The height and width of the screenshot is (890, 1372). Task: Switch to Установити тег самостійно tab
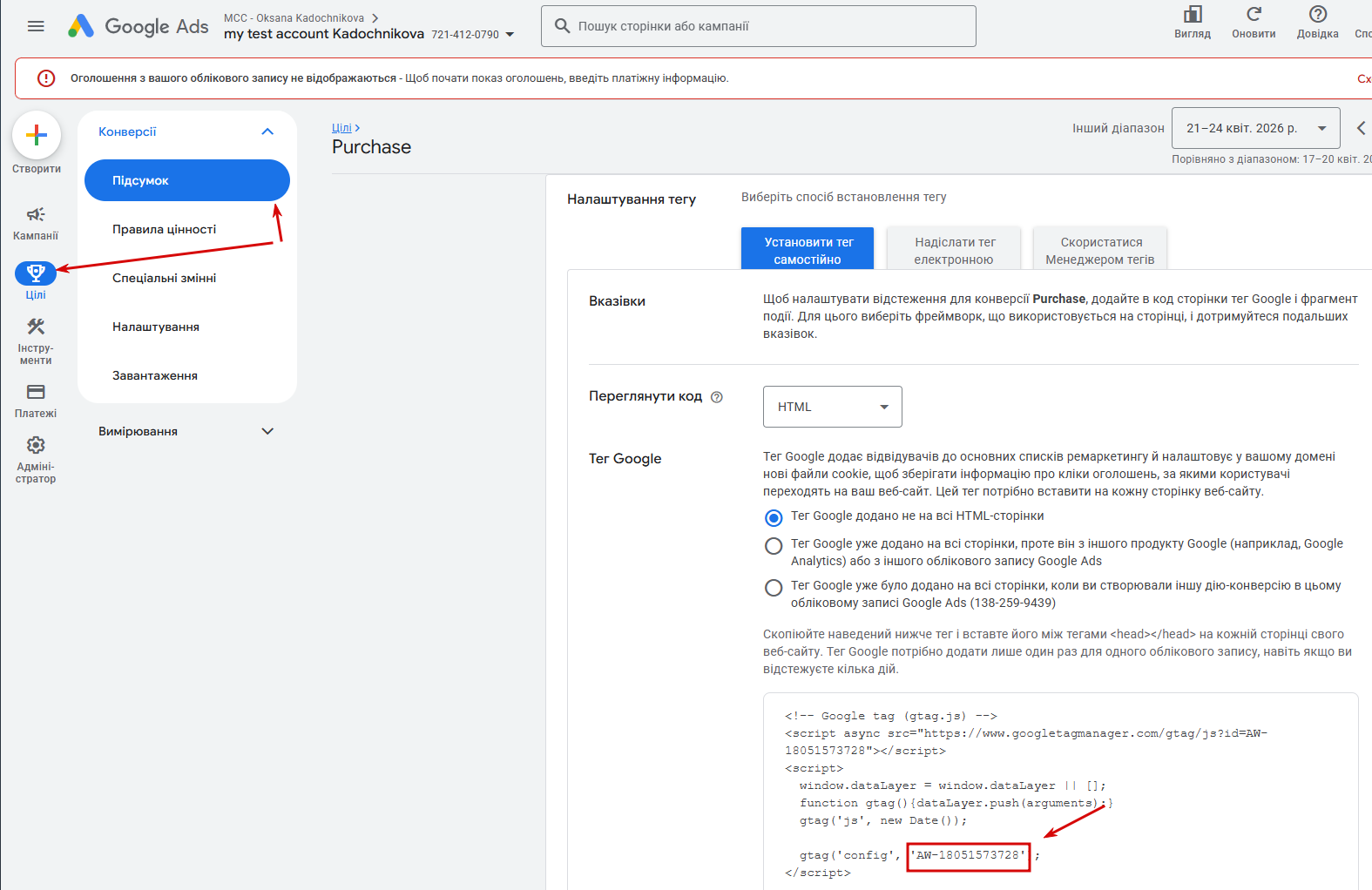point(808,249)
